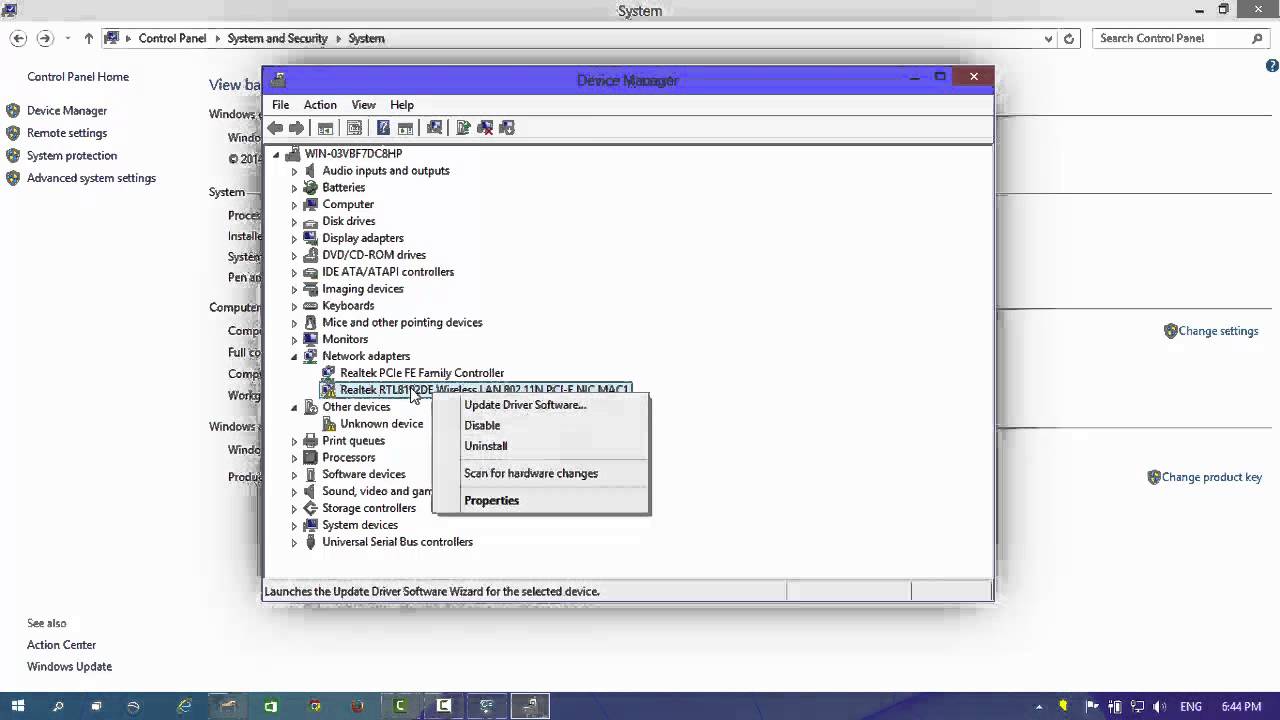This screenshot has height=720, width=1280.
Task: Click the Change settings link
Action: [1218, 331]
